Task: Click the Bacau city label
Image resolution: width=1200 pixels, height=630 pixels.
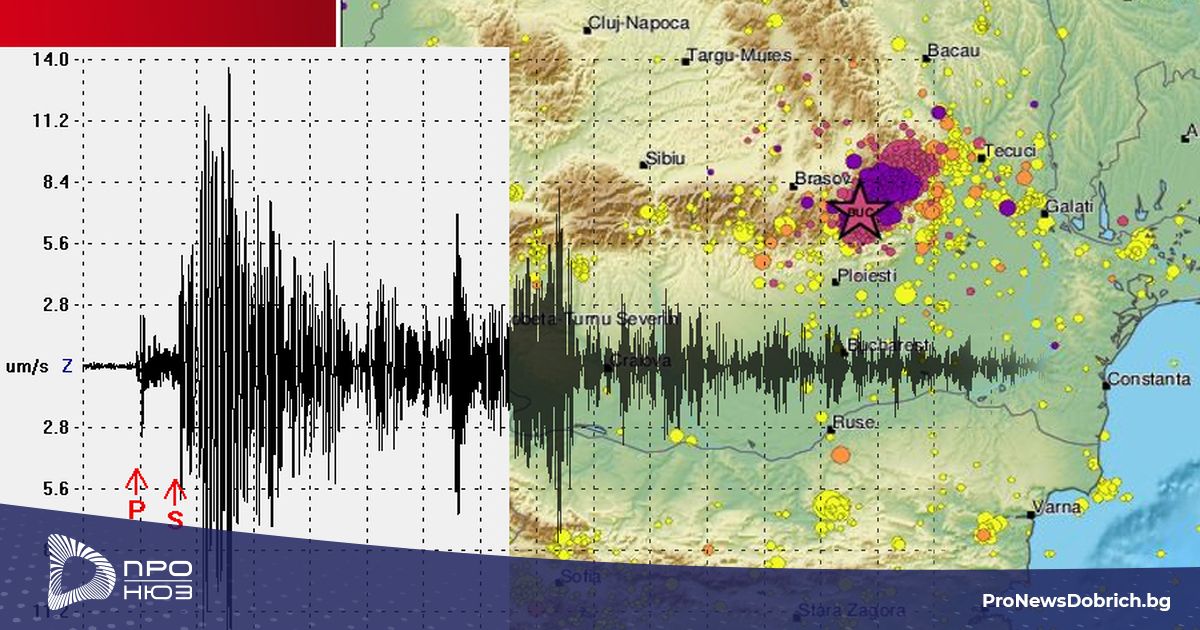Action: coord(953,49)
